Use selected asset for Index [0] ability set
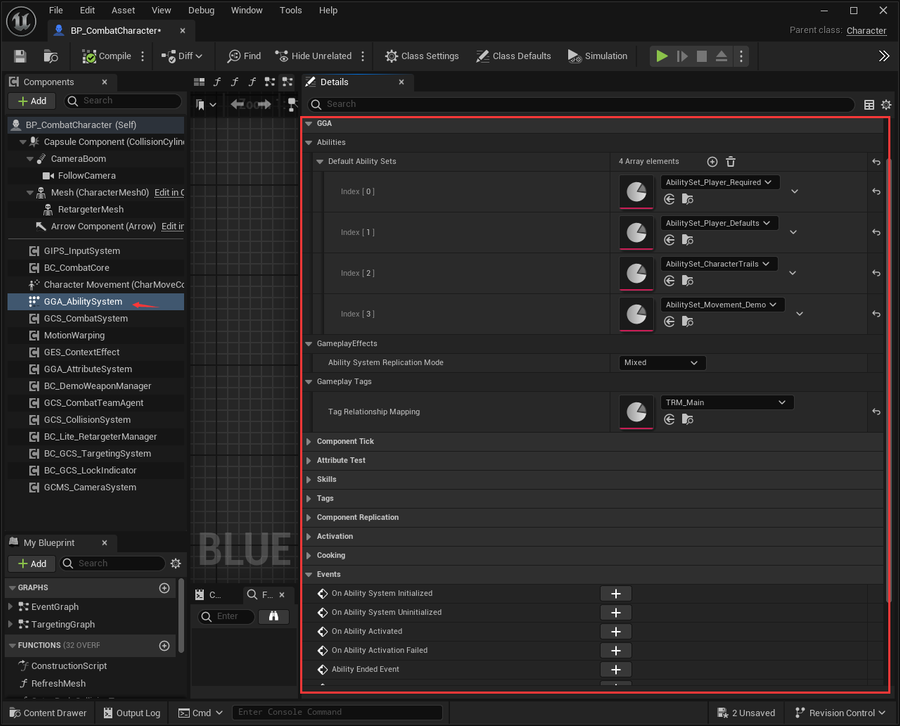 point(669,199)
